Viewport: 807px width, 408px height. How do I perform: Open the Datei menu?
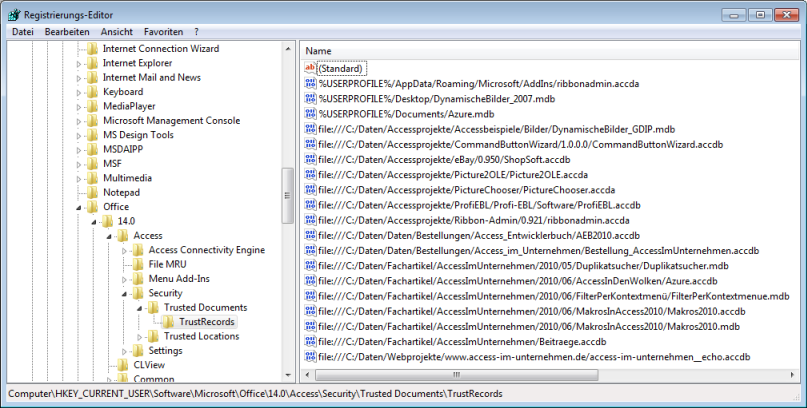click(22, 32)
